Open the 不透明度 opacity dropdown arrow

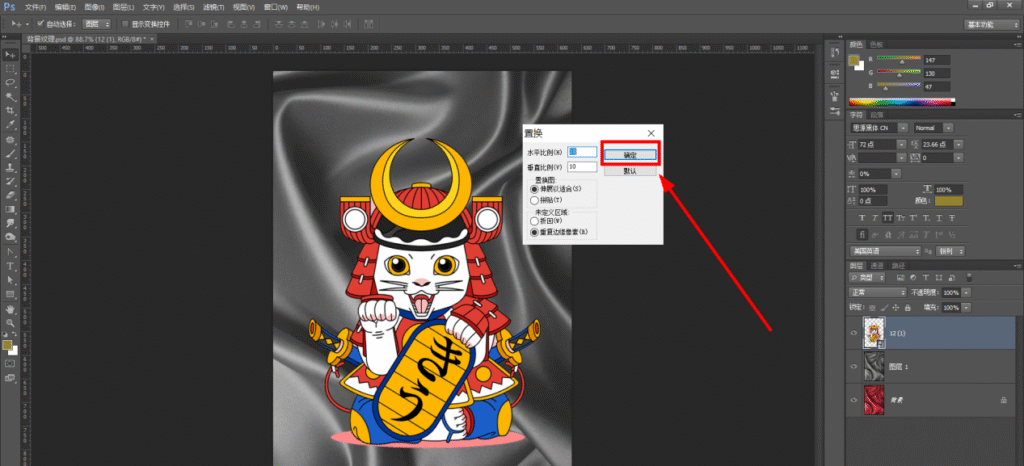[966, 292]
